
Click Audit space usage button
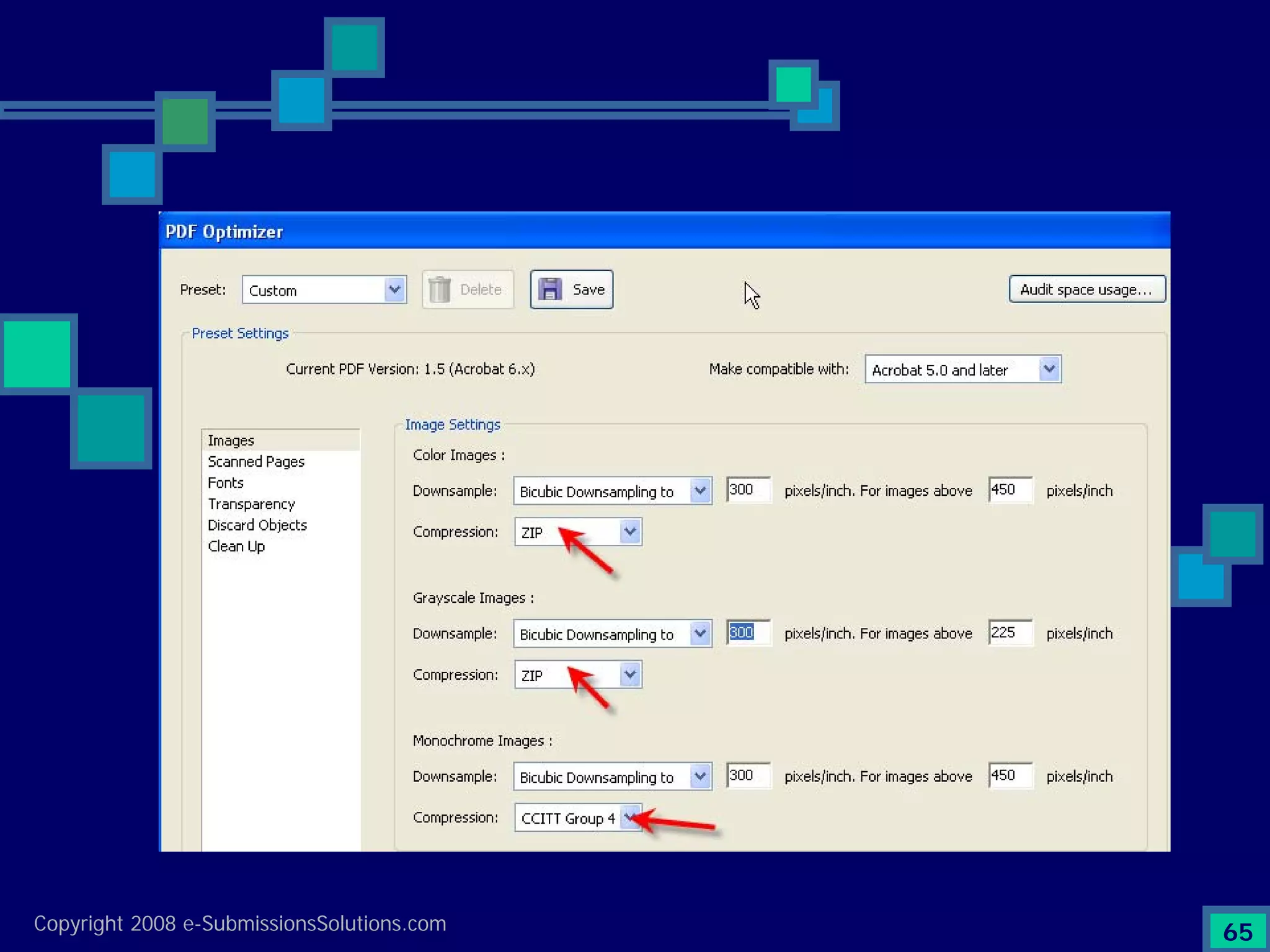[x=1086, y=289]
